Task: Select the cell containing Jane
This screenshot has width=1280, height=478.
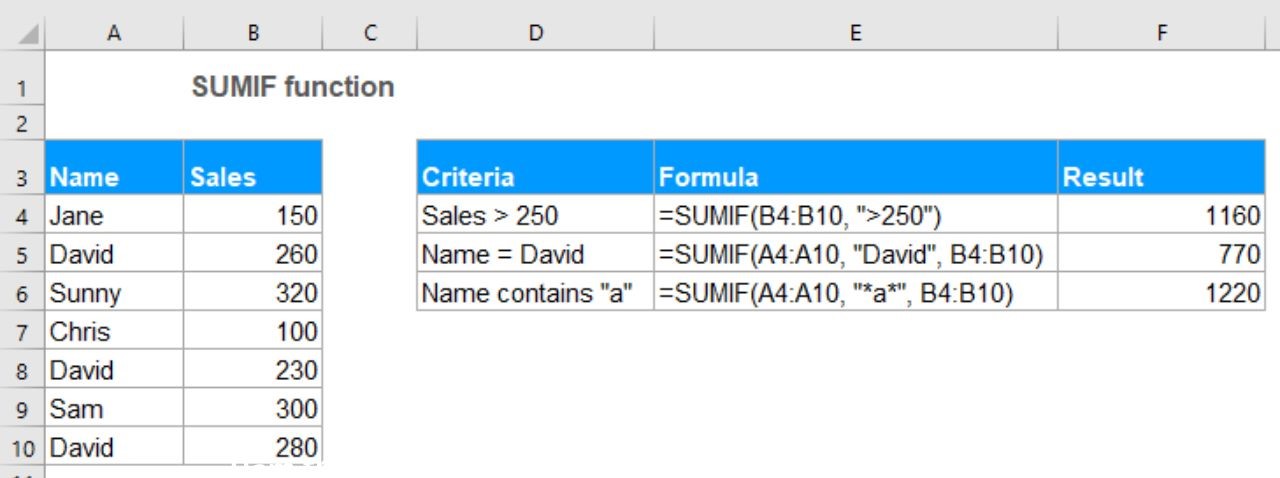Action: click(x=114, y=216)
